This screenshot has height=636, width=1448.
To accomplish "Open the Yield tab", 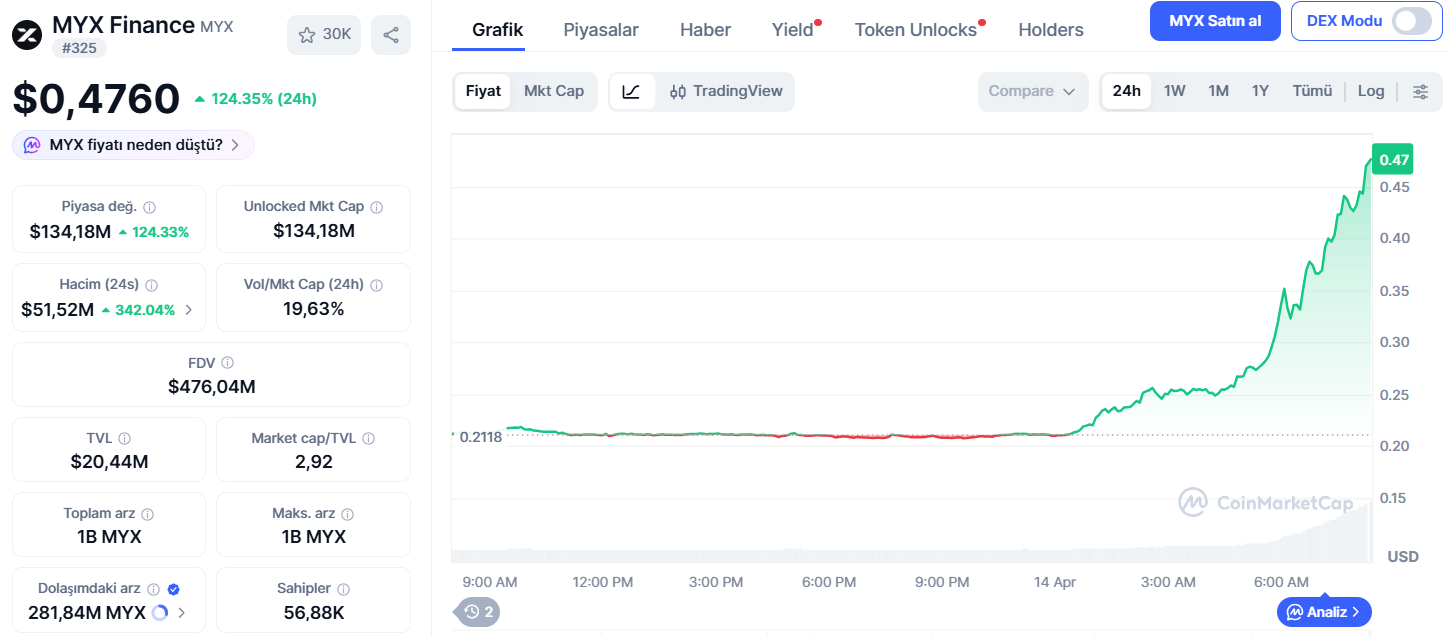I will coord(794,30).
